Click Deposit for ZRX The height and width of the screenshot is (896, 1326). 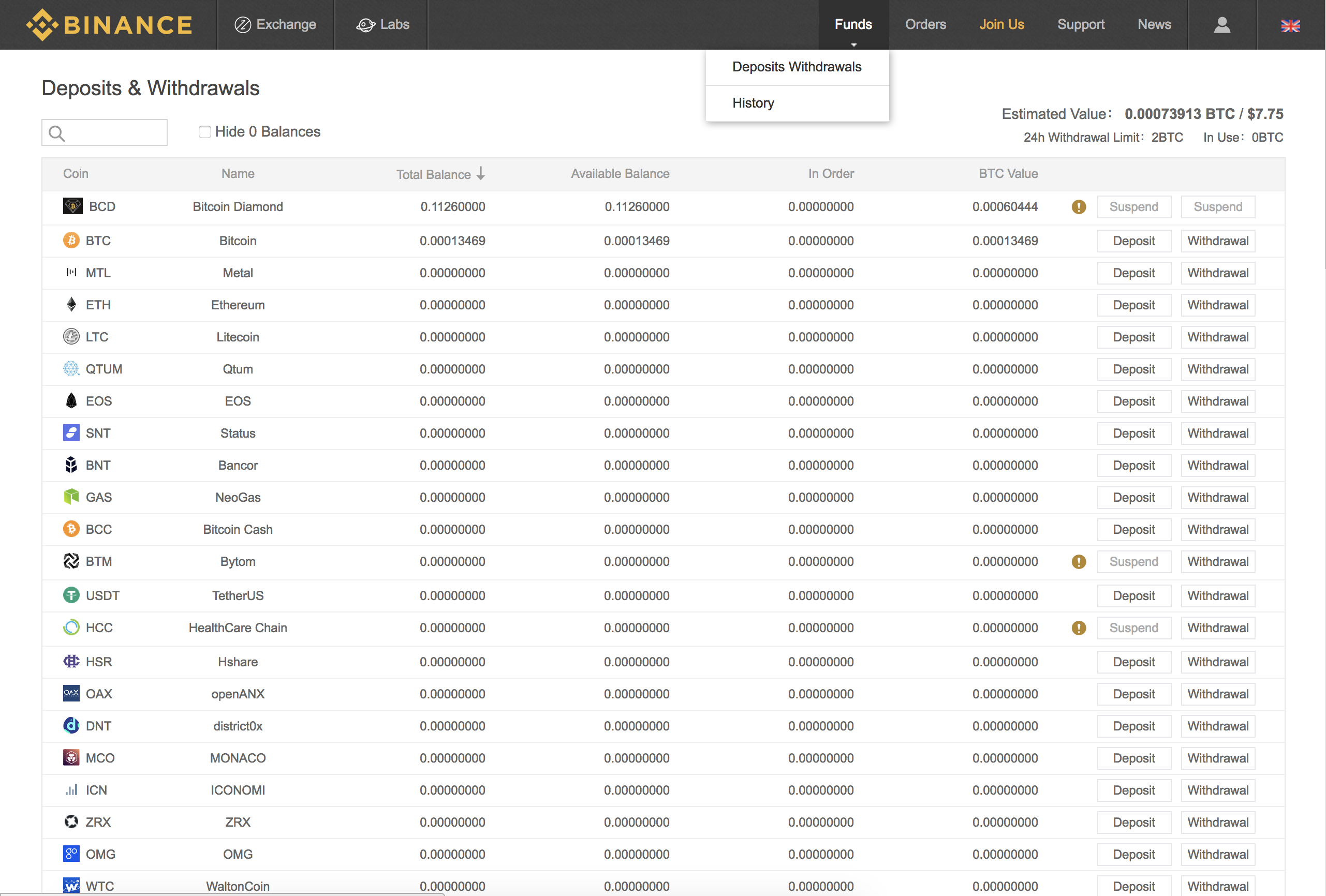1133,822
